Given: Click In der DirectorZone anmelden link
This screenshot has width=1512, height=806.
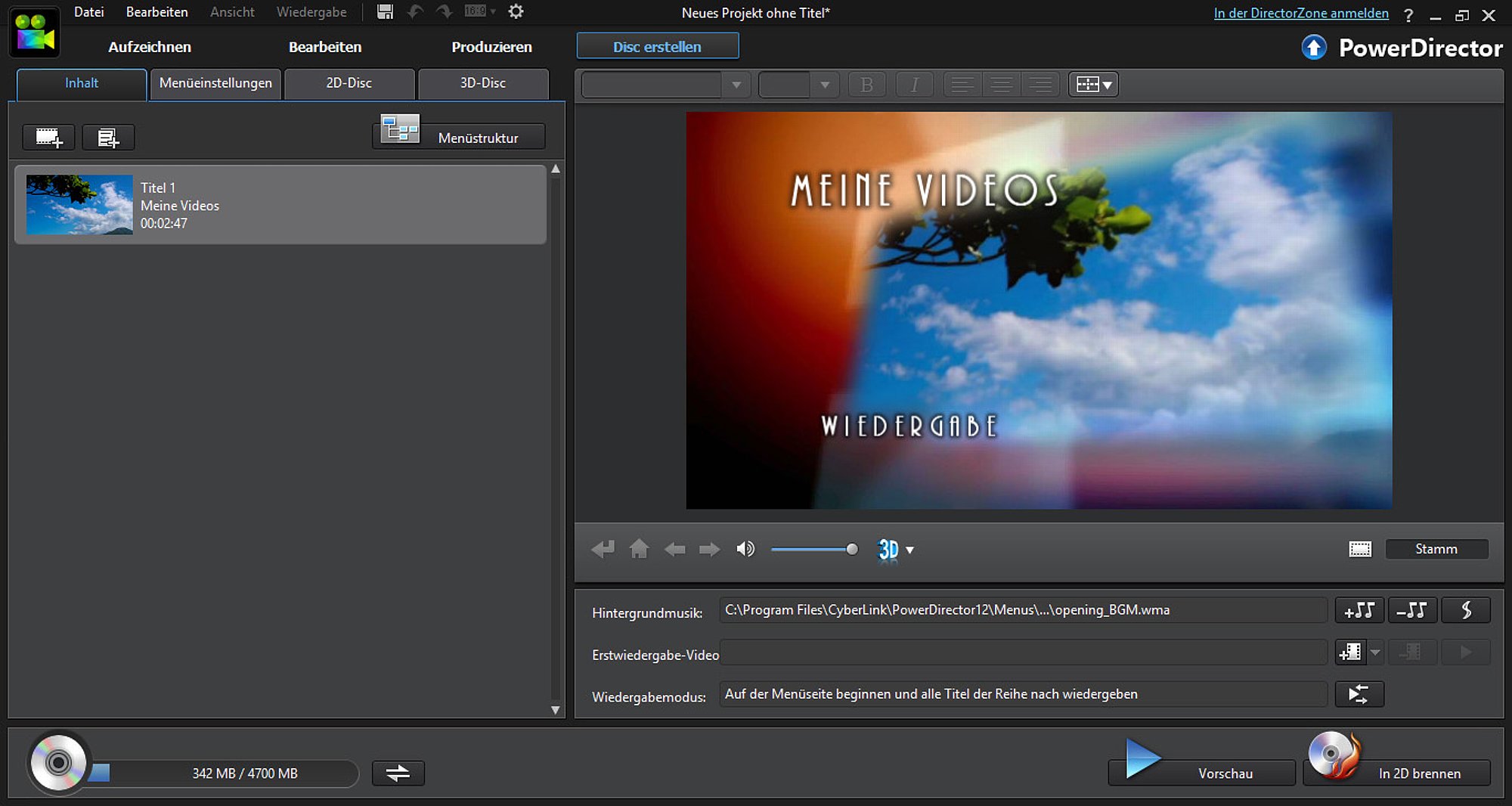Looking at the screenshot, I should tap(1300, 13).
